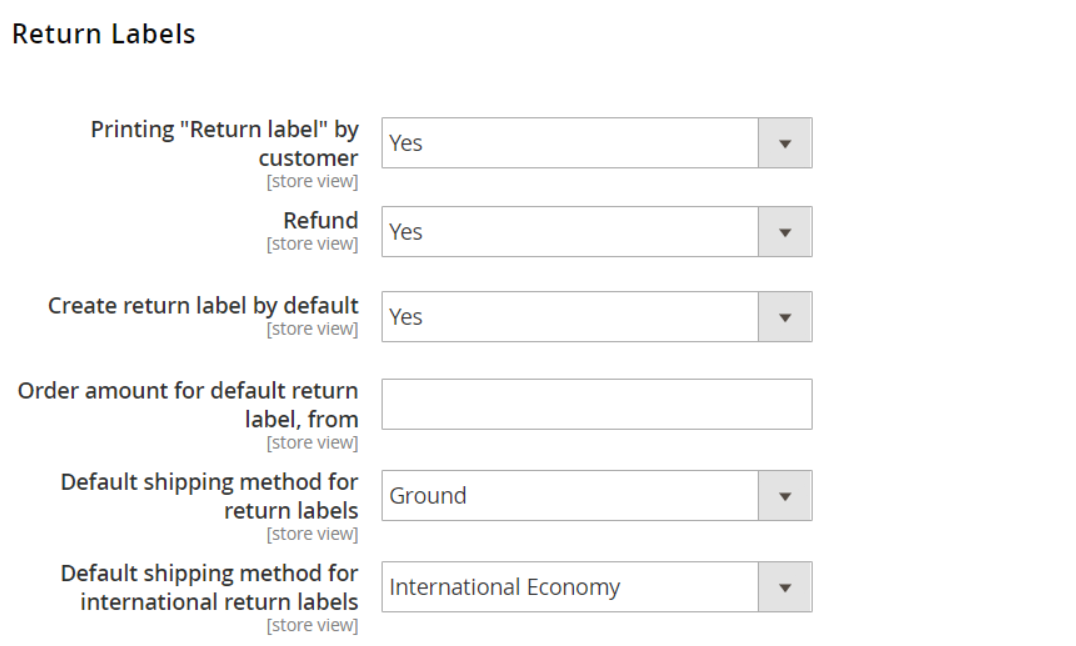Open the dropdown showing International Economy
The width and height of the screenshot is (1076, 646).
click(x=597, y=587)
